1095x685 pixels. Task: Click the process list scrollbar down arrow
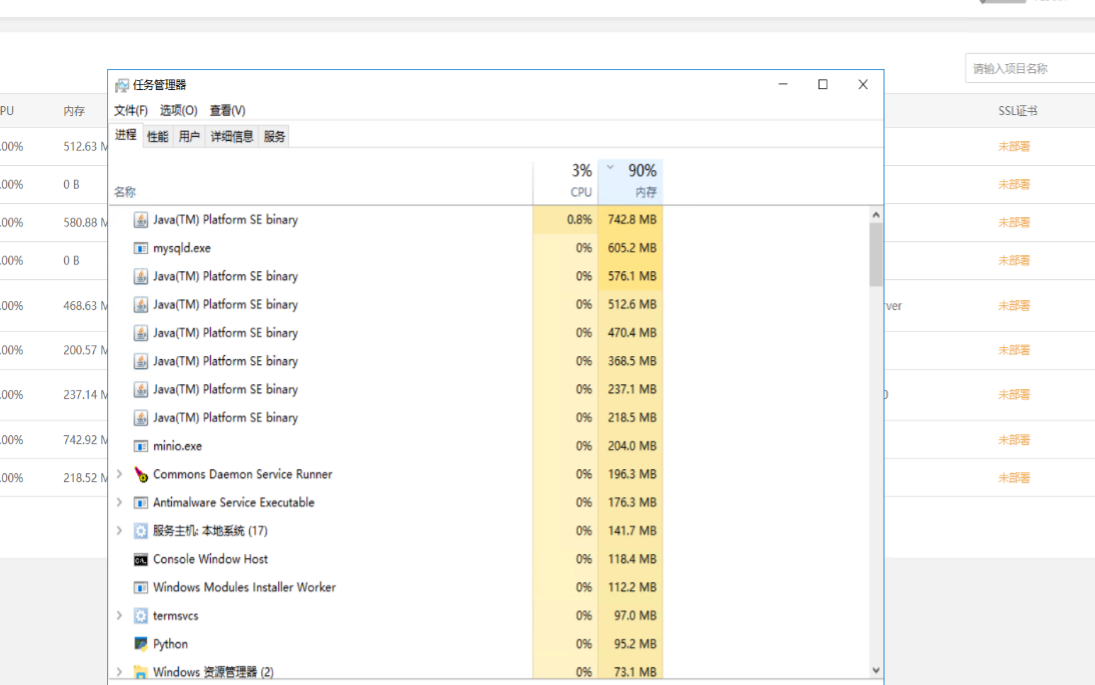876,671
